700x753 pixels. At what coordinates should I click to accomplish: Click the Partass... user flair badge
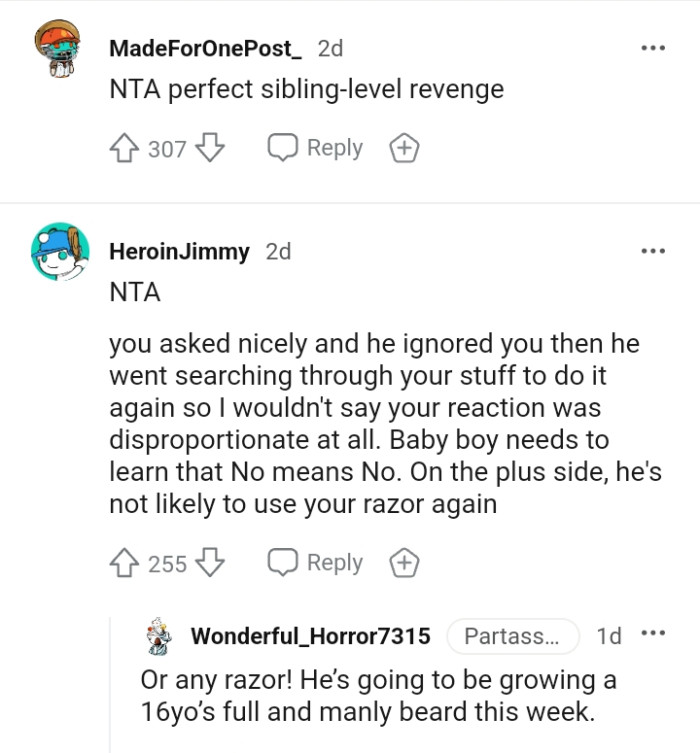[513, 636]
